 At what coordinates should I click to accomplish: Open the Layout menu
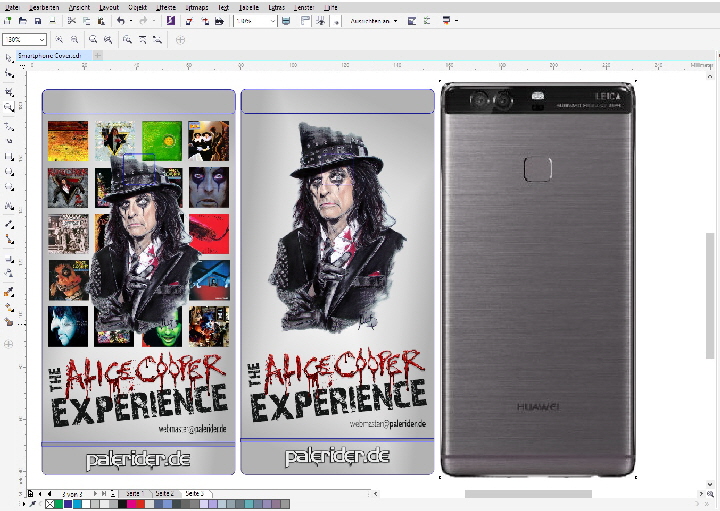point(108,7)
